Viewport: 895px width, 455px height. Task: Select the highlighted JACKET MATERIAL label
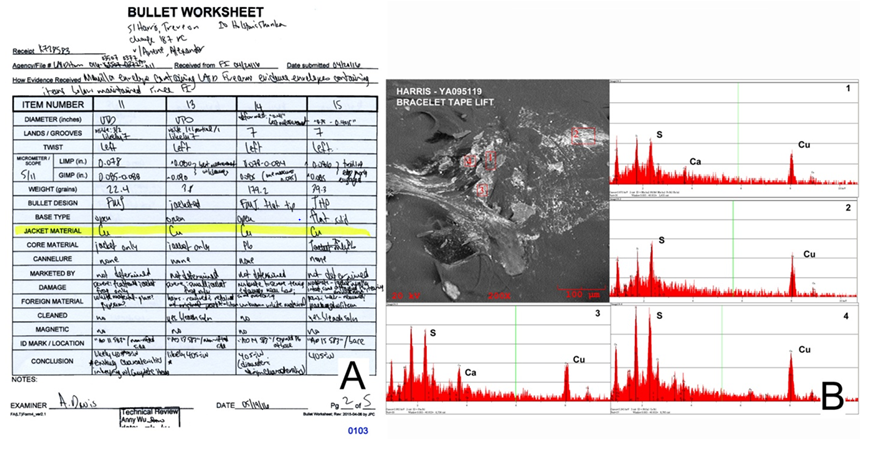53,231
